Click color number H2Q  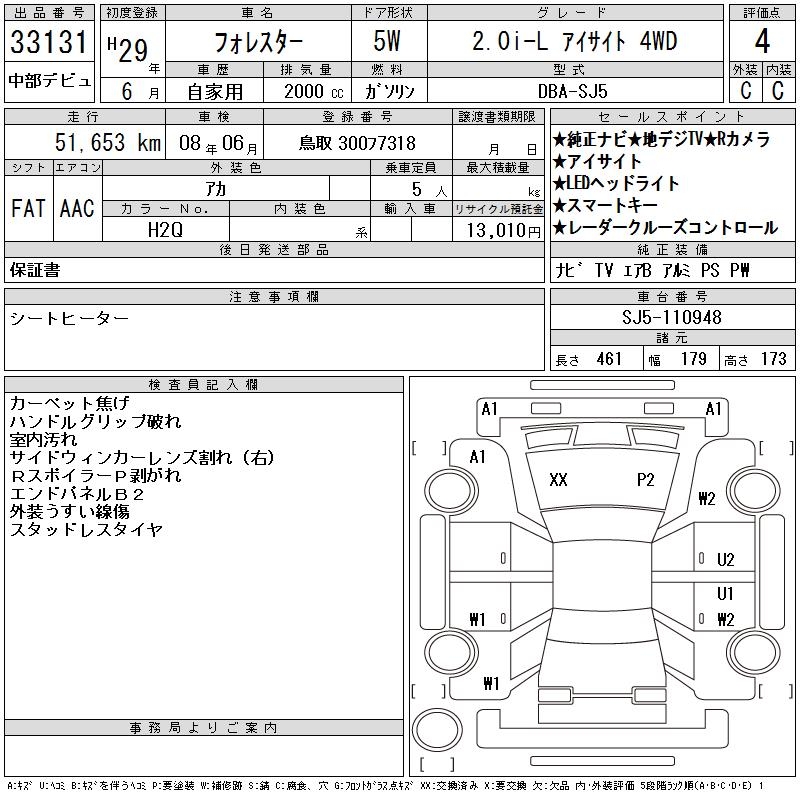point(165,230)
